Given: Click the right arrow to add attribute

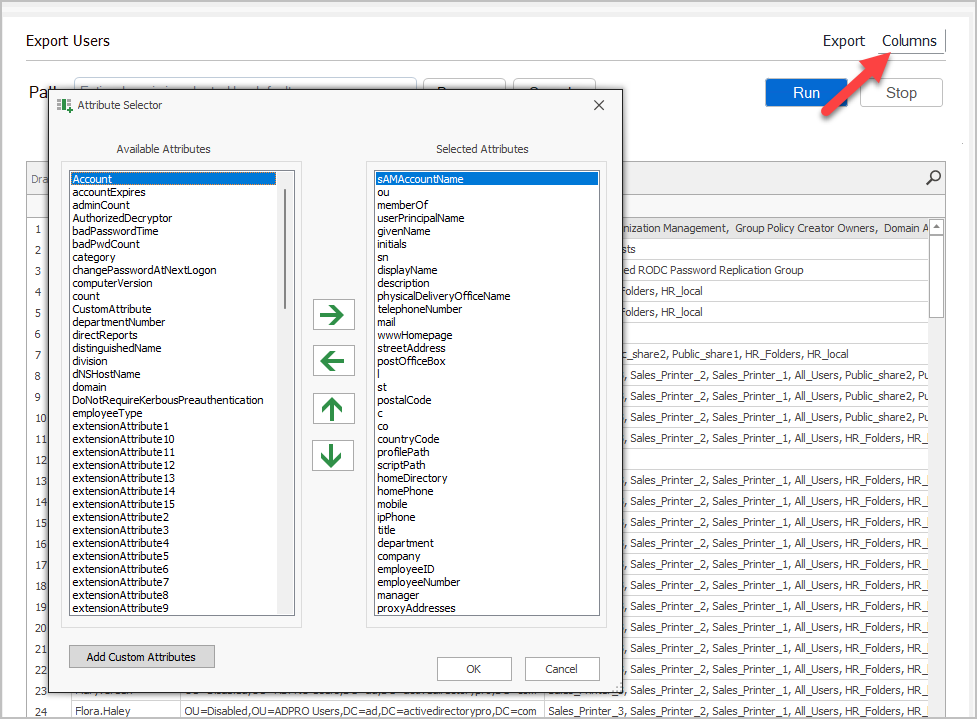Looking at the screenshot, I should click(x=334, y=314).
